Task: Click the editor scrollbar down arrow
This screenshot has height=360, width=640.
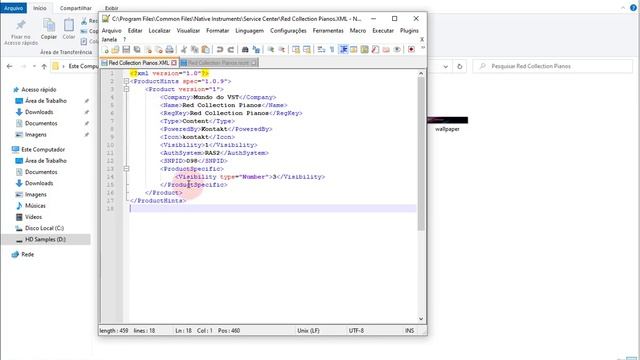Action: tap(421, 319)
